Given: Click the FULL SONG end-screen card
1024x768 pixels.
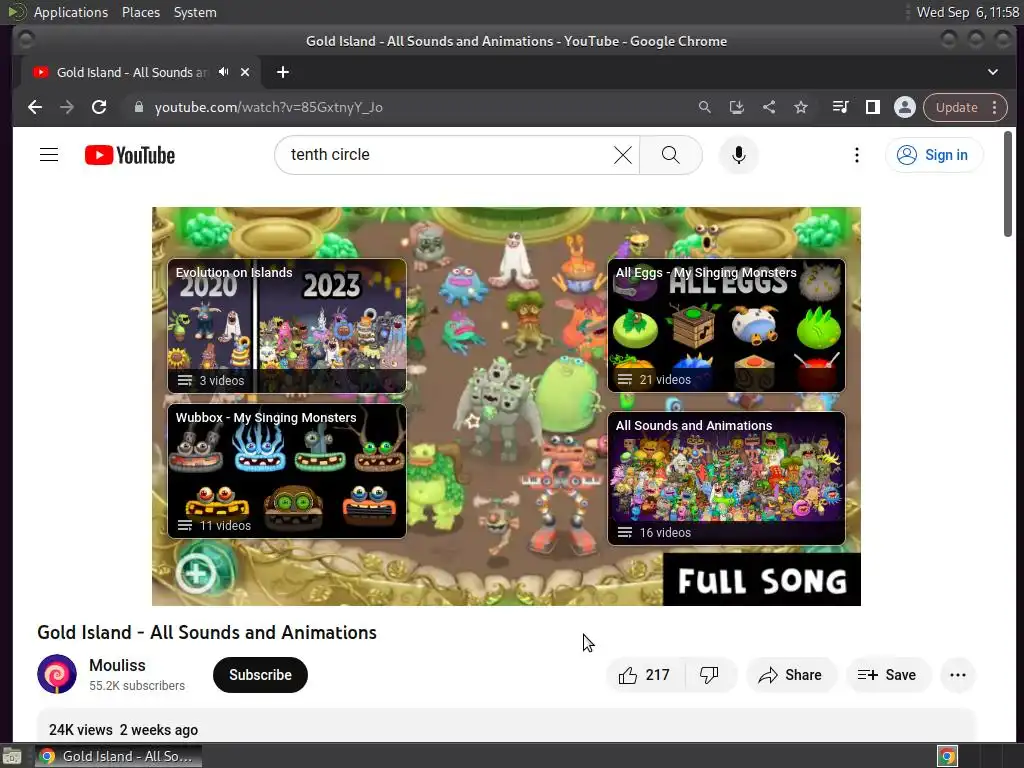Looking at the screenshot, I should pos(761,580).
